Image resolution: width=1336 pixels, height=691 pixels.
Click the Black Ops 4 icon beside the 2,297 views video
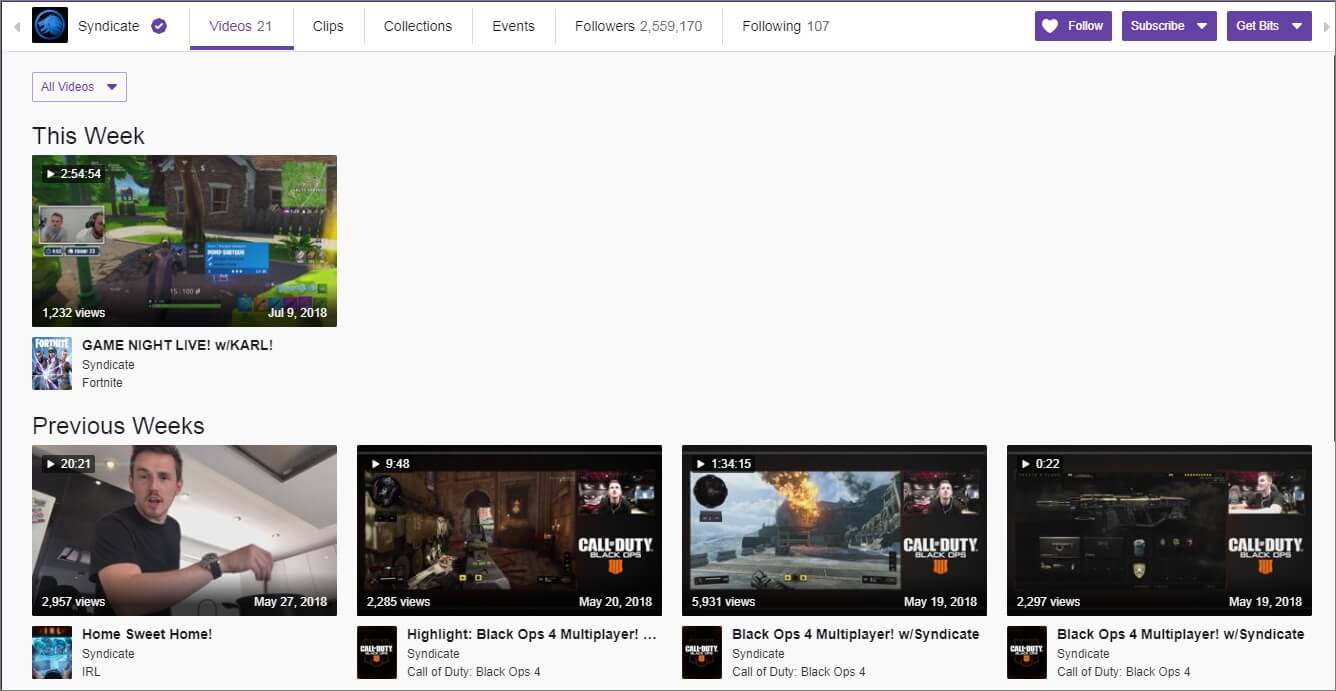[x=1027, y=652]
